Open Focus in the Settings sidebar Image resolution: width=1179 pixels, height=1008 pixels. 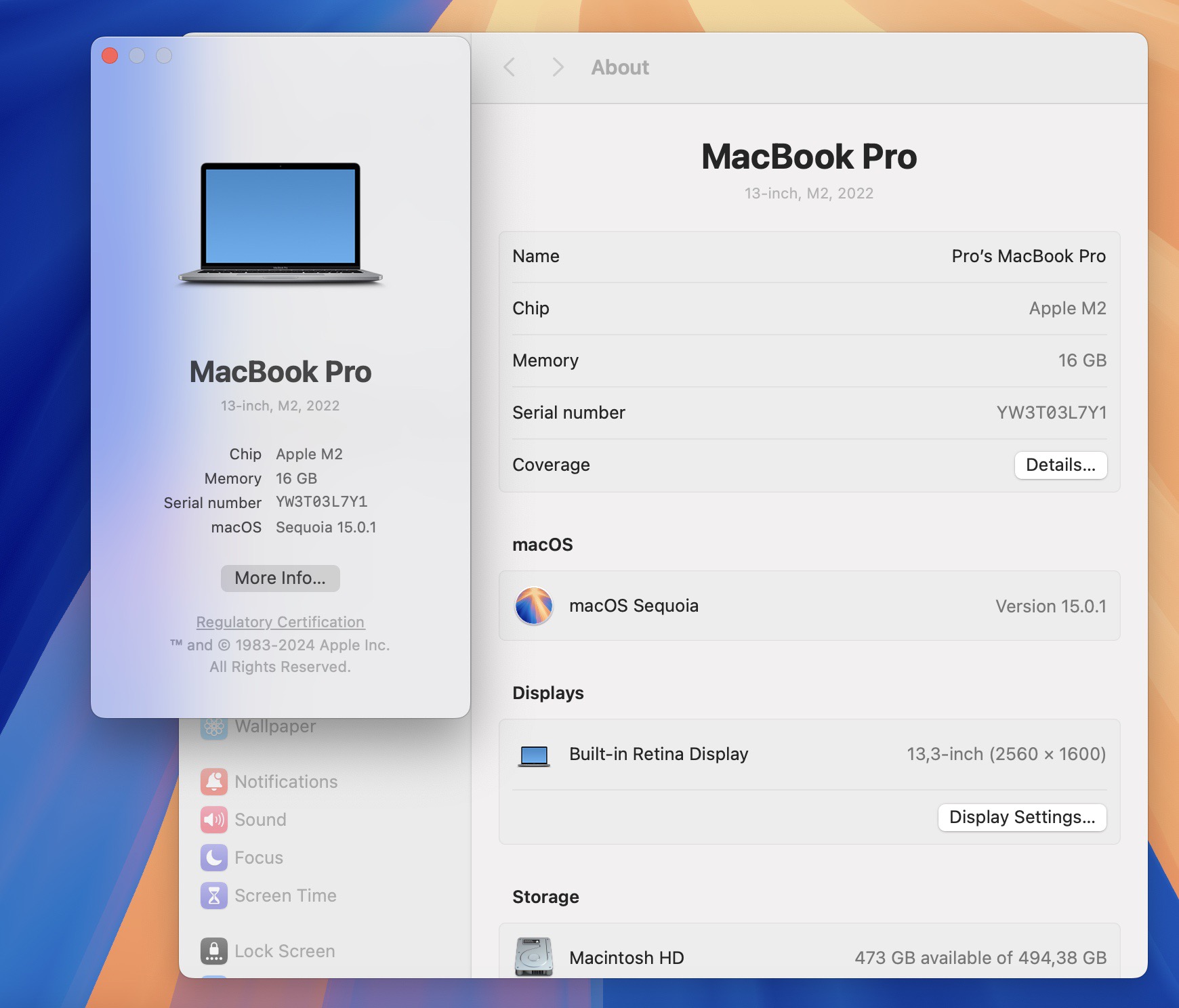pos(259,858)
